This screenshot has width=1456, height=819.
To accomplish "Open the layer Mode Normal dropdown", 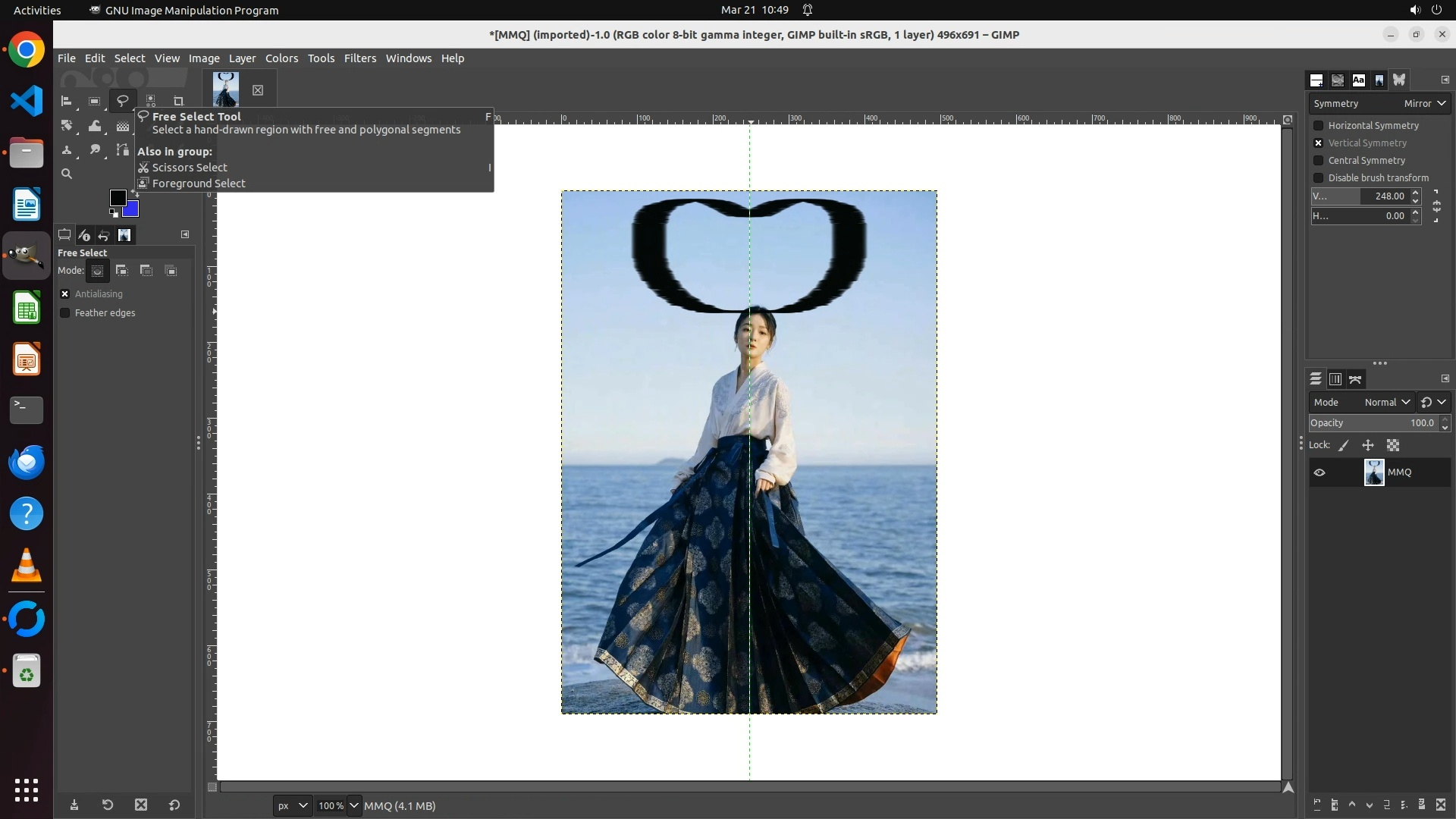I will pyautogui.click(x=1387, y=402).
